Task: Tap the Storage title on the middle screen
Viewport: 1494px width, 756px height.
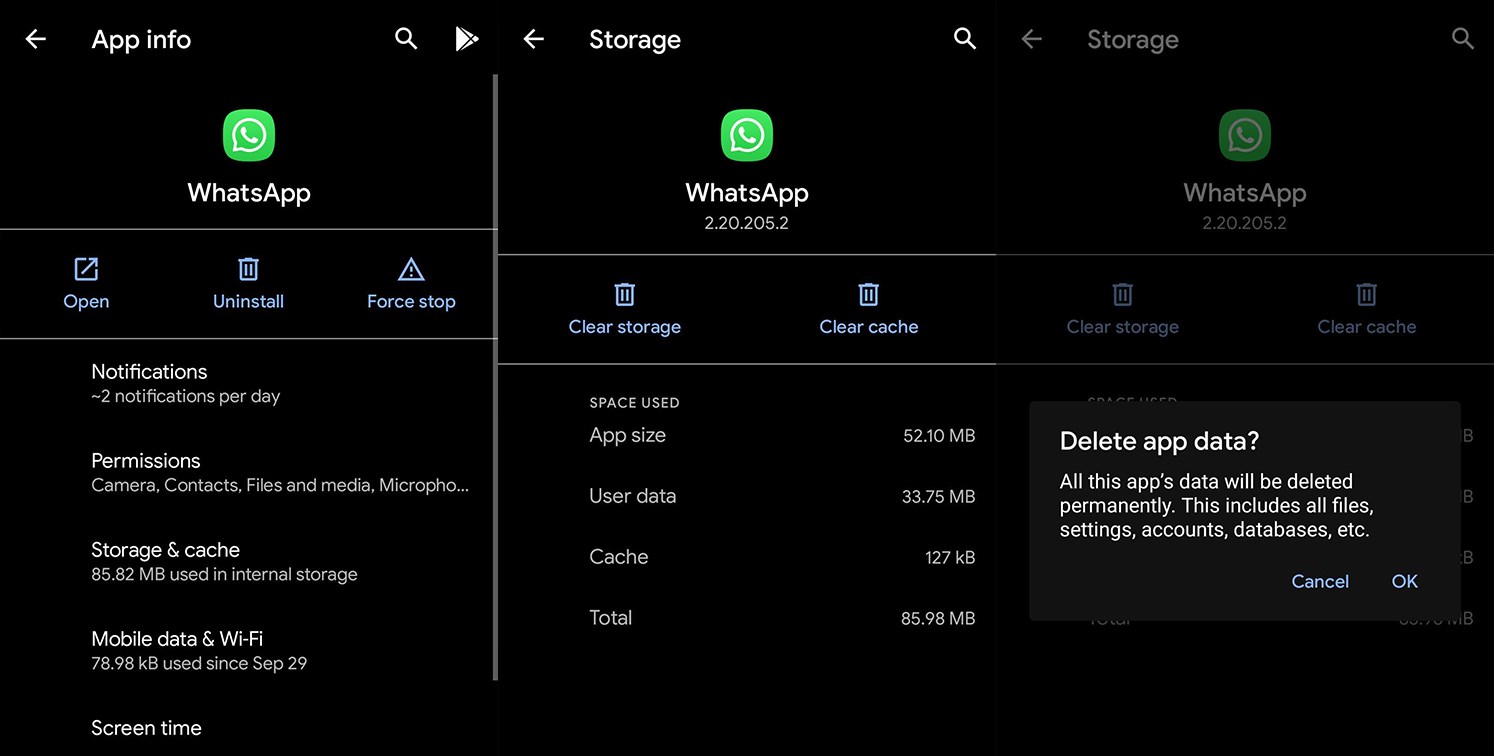Action: (x=635, y=40)
